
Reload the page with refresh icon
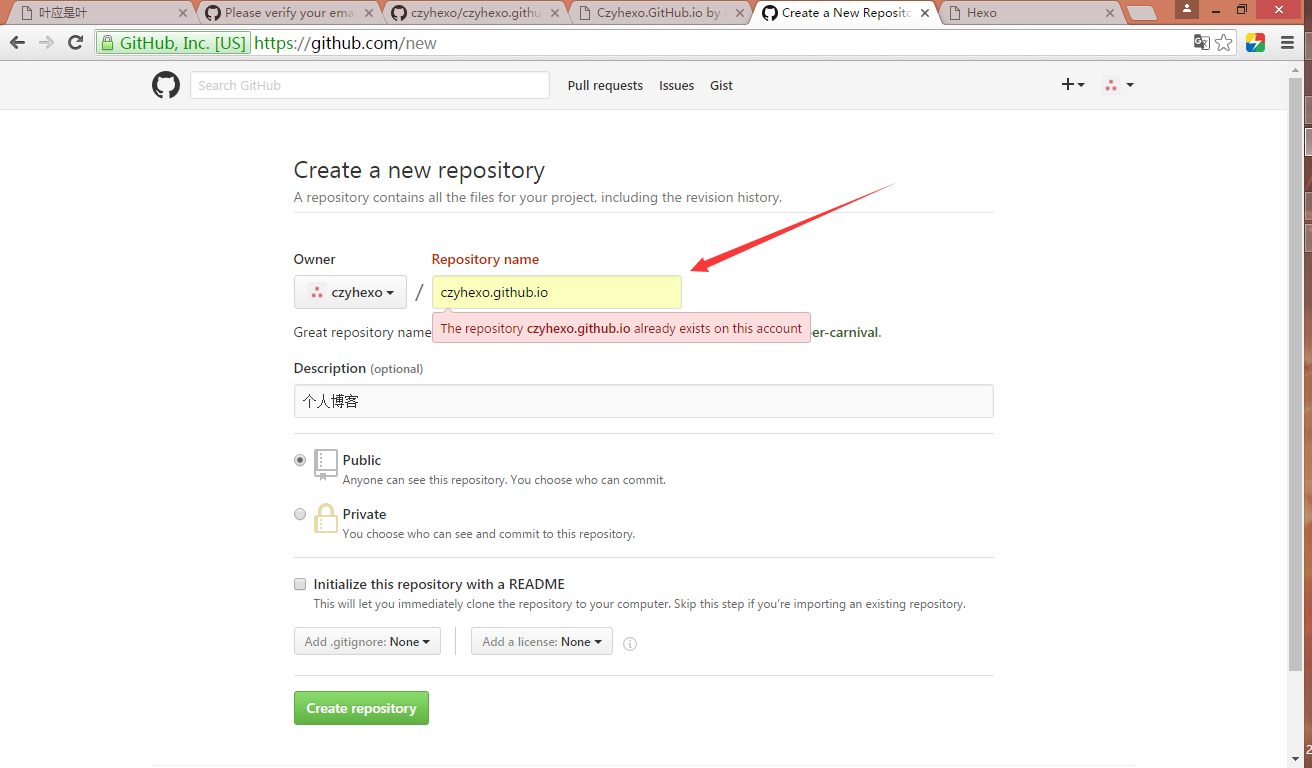75,43
